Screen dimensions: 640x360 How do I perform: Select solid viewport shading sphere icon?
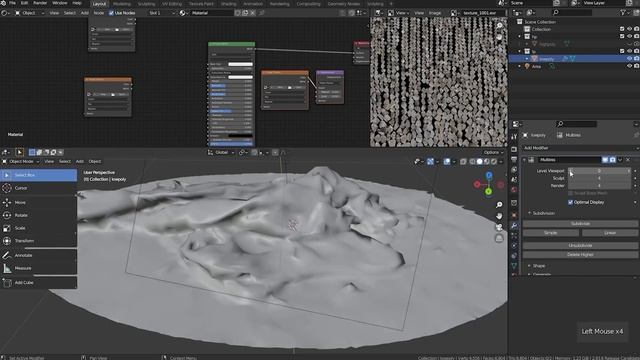[x=480, y=162]
